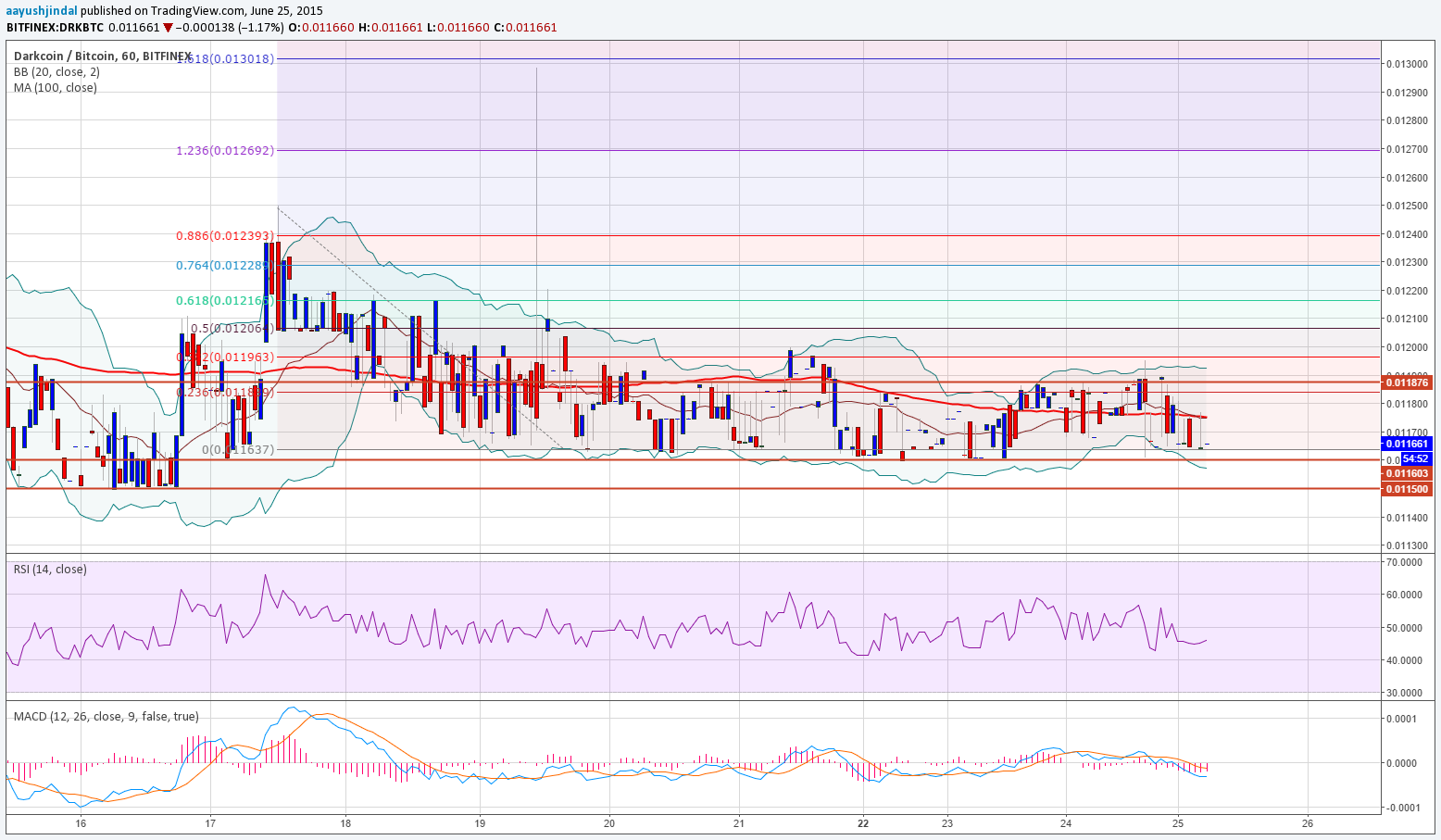
Task: Click date 16 on the time axis
Action: point(81,823)
